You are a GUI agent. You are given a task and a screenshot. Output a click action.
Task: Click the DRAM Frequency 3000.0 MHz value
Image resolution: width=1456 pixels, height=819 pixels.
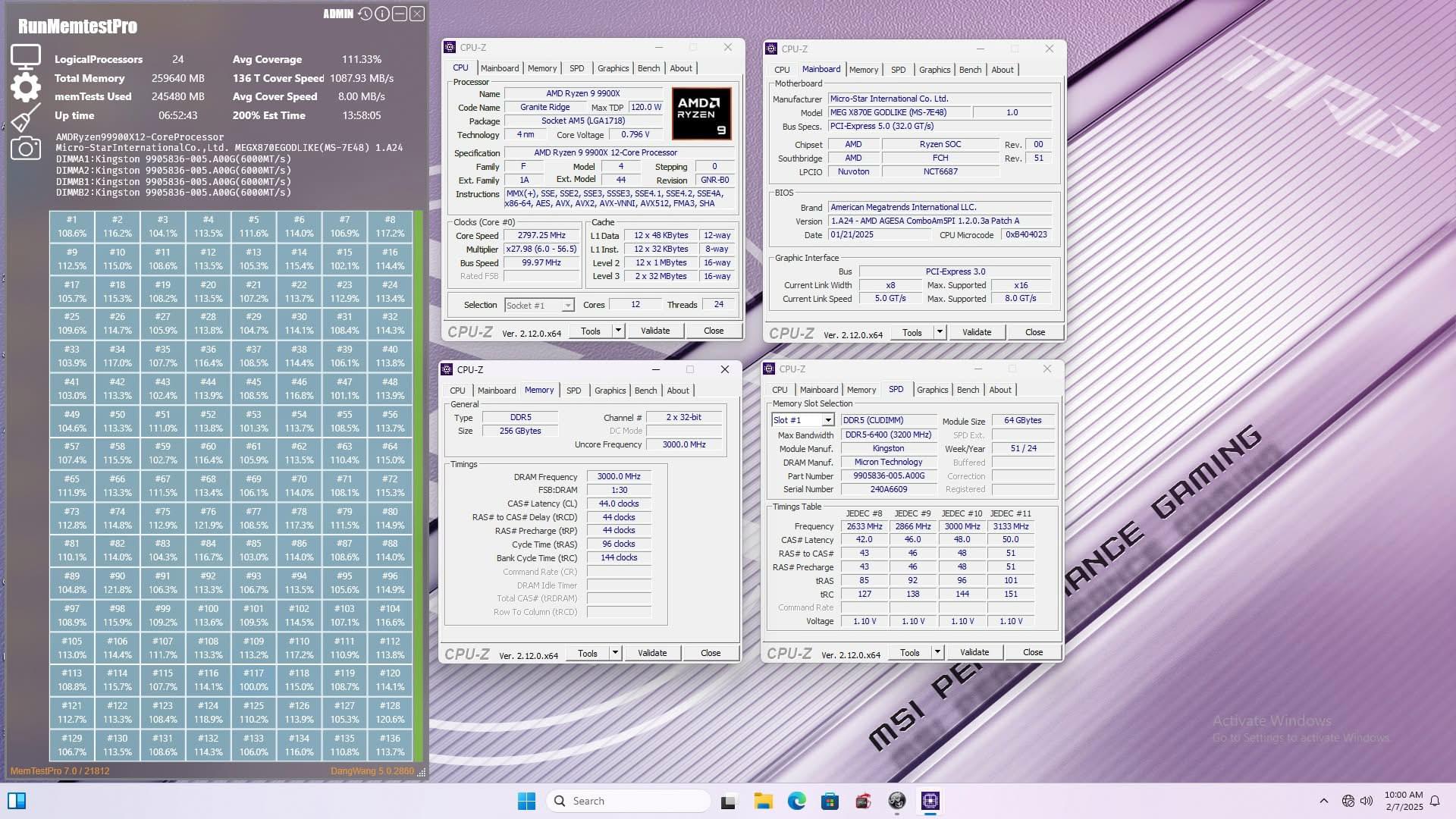tap(619, 477)
